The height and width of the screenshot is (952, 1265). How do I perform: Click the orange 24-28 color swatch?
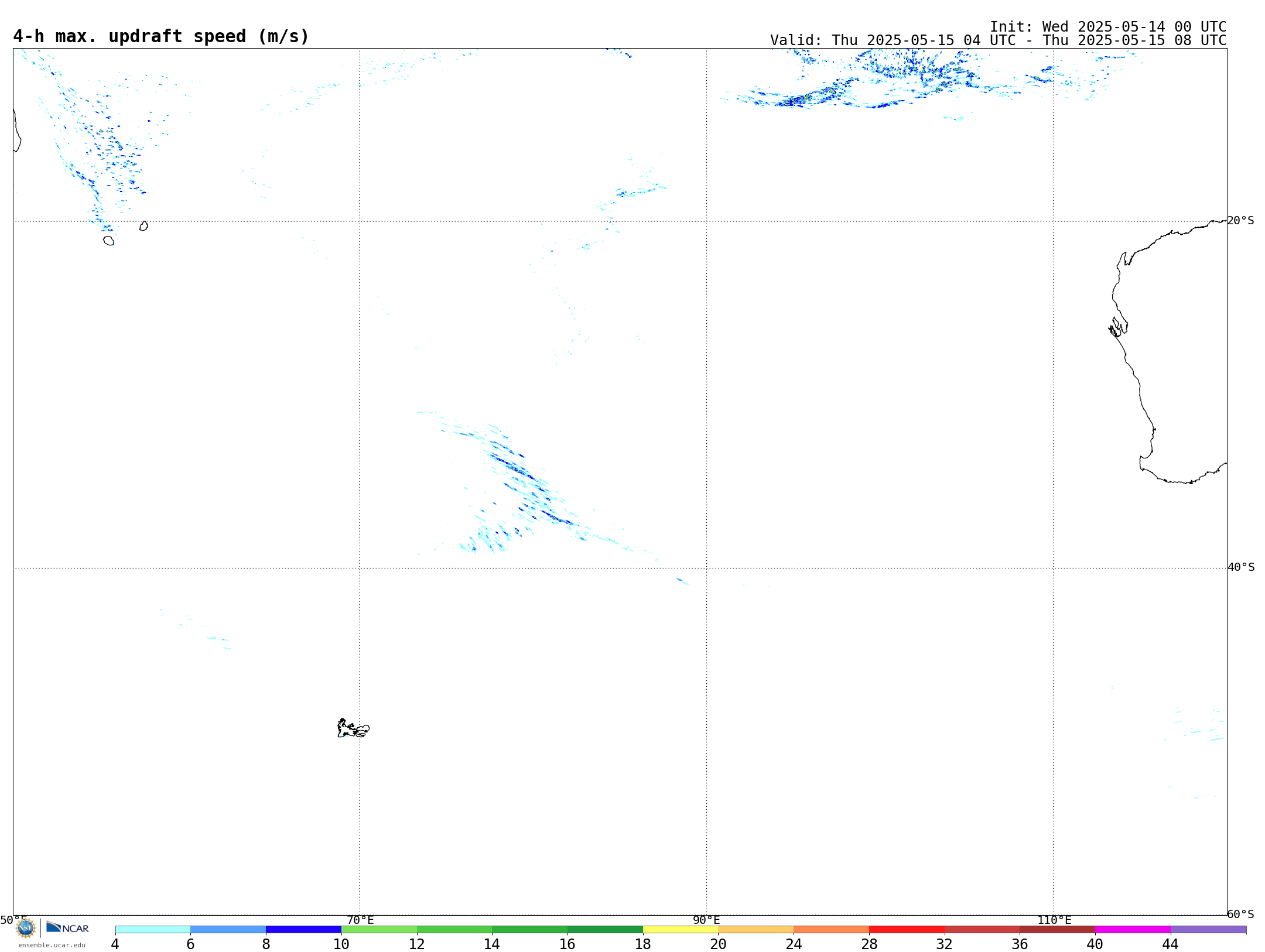click(831, 929)
